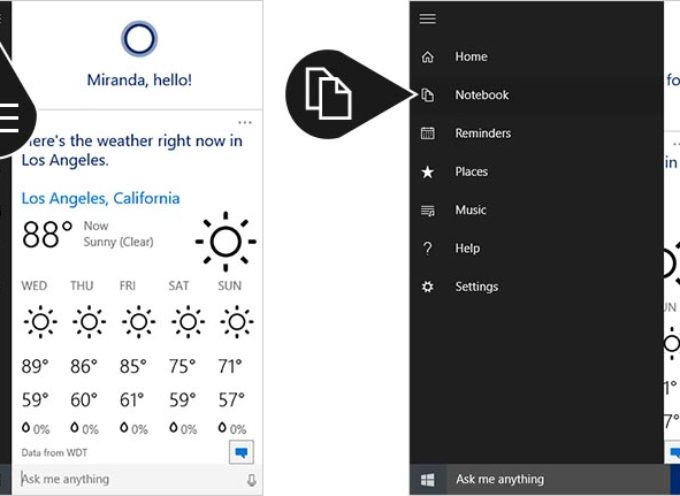Click the Places star icon
Screen dimensions: 680x496
click(428, 172)
